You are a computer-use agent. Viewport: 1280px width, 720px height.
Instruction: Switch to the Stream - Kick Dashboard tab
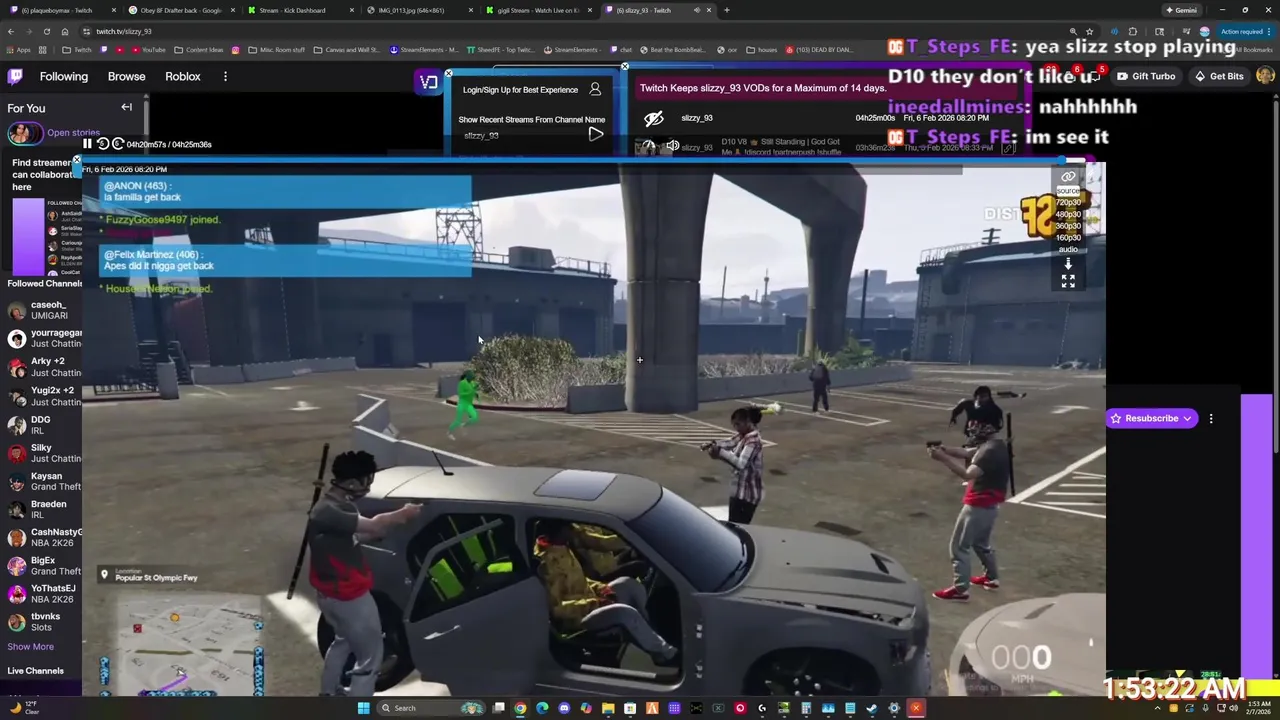tap(300, 10)
